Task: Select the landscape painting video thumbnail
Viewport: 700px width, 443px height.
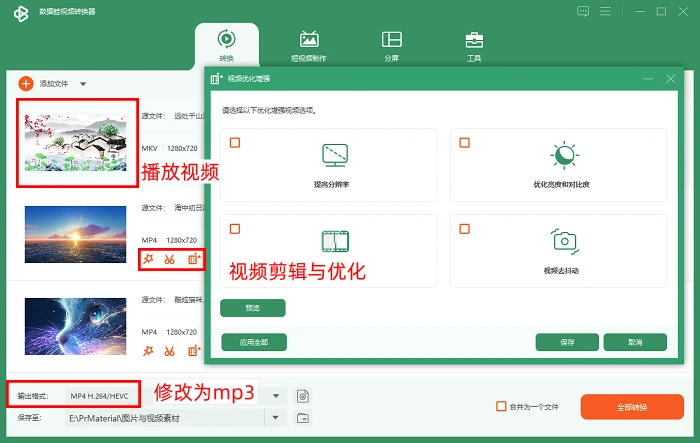Action: [x=75, y=142]
